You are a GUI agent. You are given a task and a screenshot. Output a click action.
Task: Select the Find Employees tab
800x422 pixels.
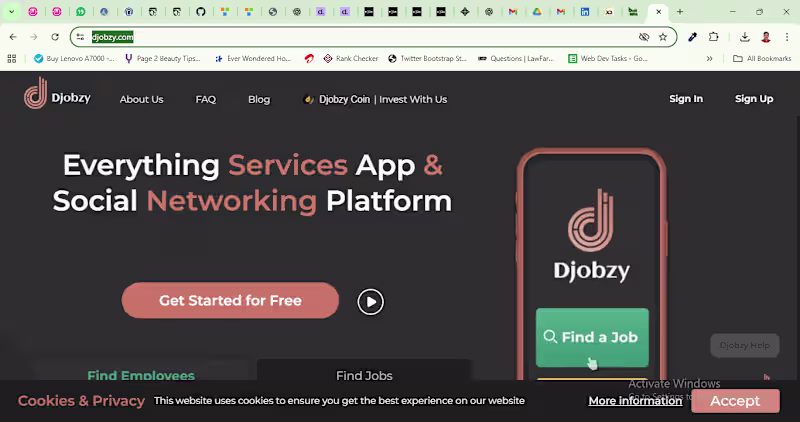141,375
